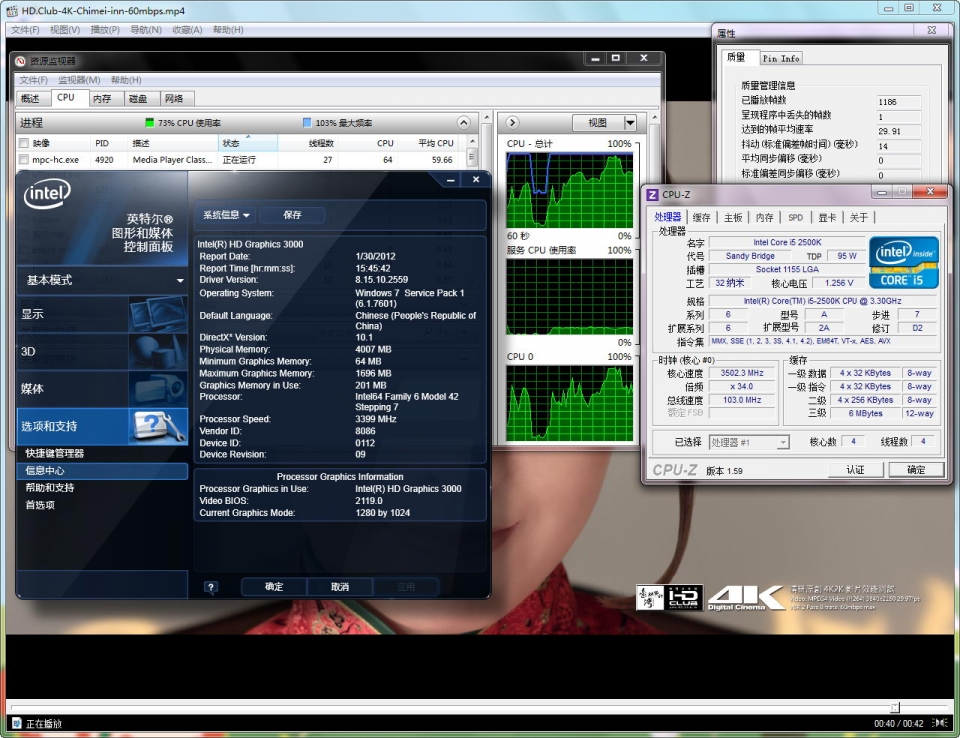960x738 pixels.
Task: Collapse the 进程 section chevron
Action: click(463, 123)
